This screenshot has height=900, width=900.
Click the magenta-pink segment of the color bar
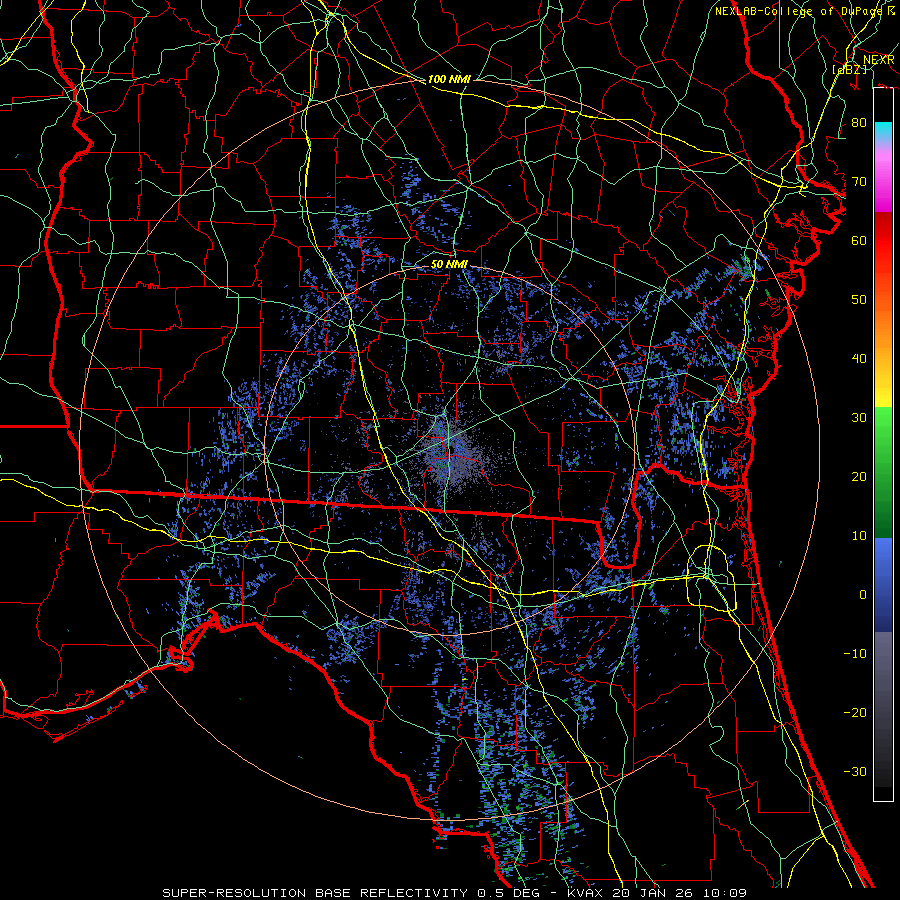click(883, 178)
